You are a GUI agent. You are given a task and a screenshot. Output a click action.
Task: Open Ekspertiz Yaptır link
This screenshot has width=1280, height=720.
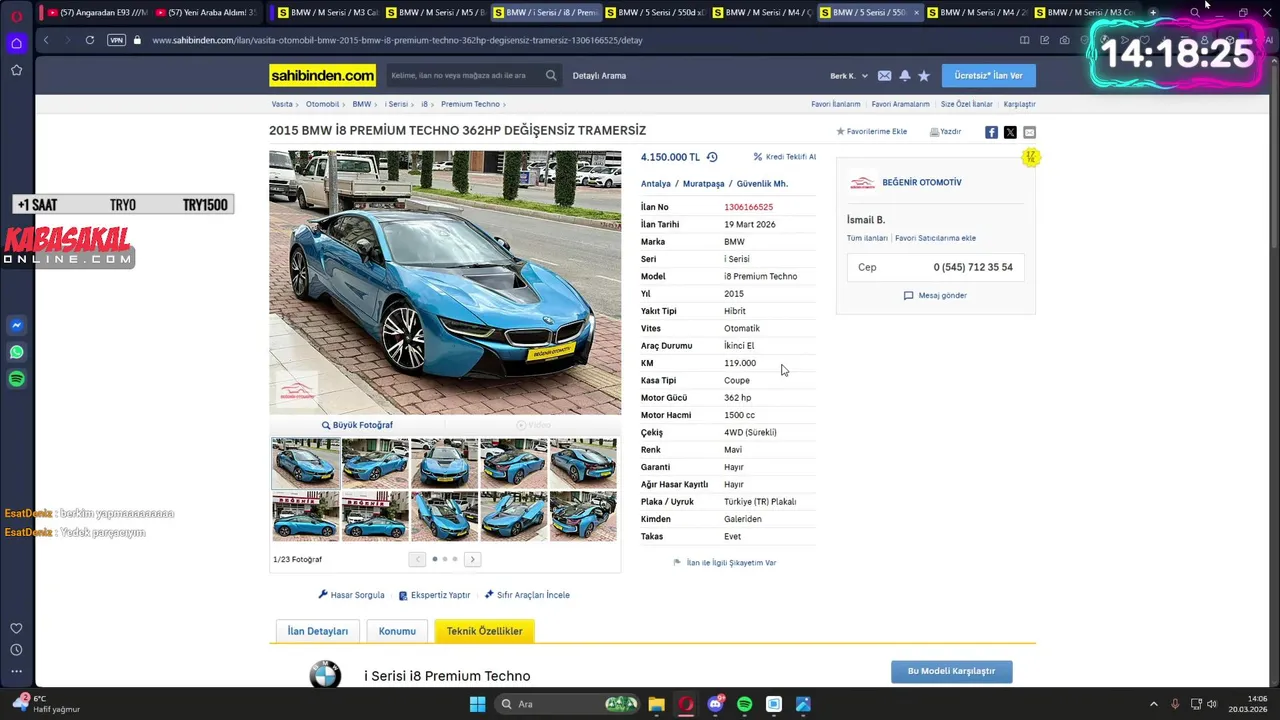(434, 595)
